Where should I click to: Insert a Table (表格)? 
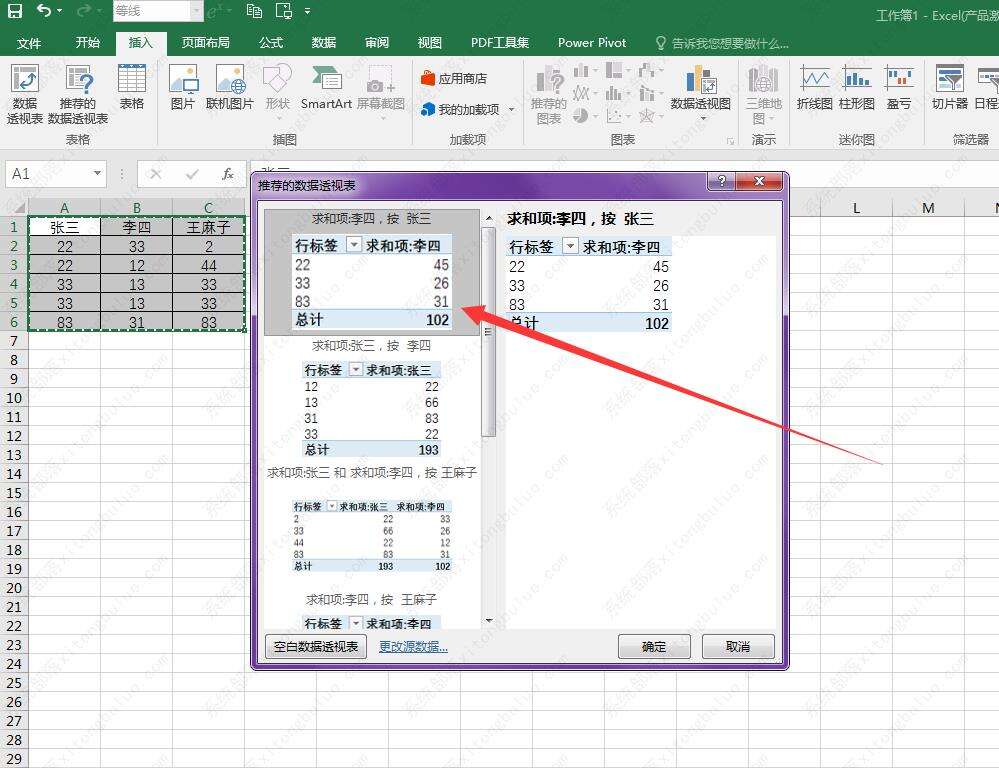[x=132, y=88]
